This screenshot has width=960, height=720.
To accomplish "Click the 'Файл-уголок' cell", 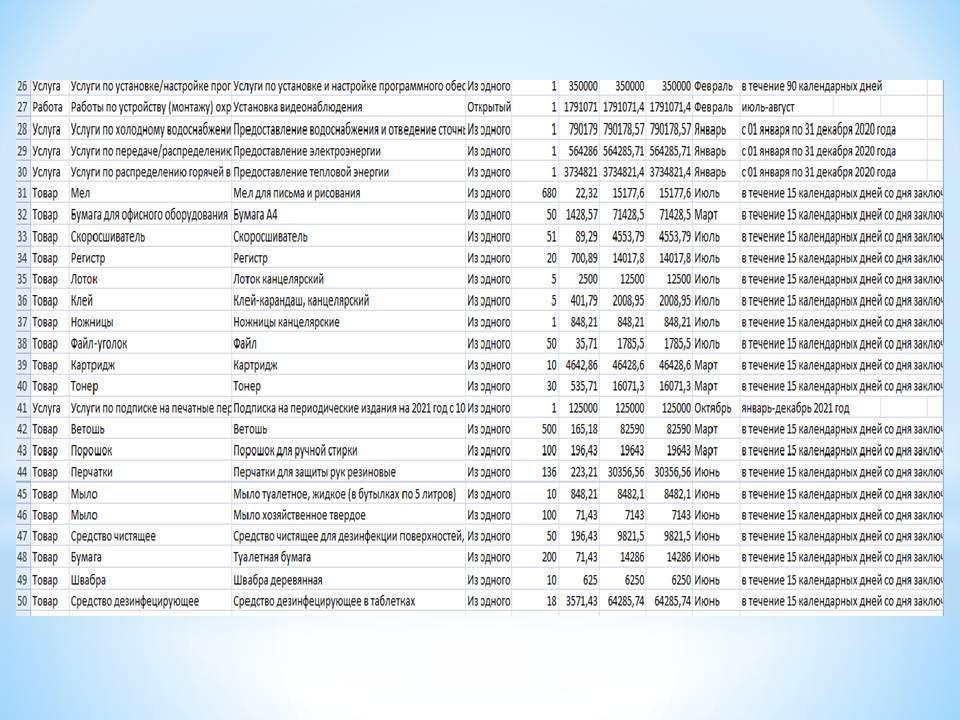I will [x=99, y=343].
